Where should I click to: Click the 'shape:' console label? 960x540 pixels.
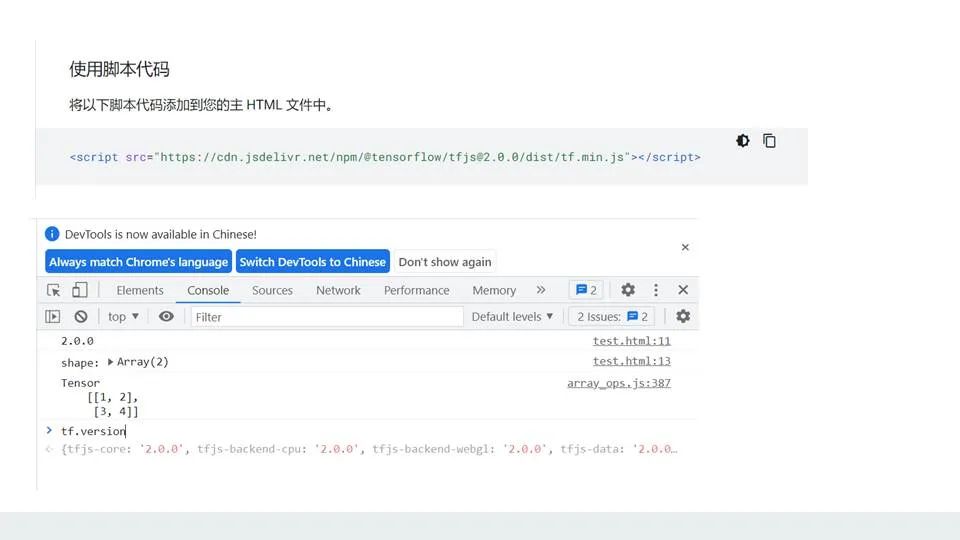[x=80, y=363]
